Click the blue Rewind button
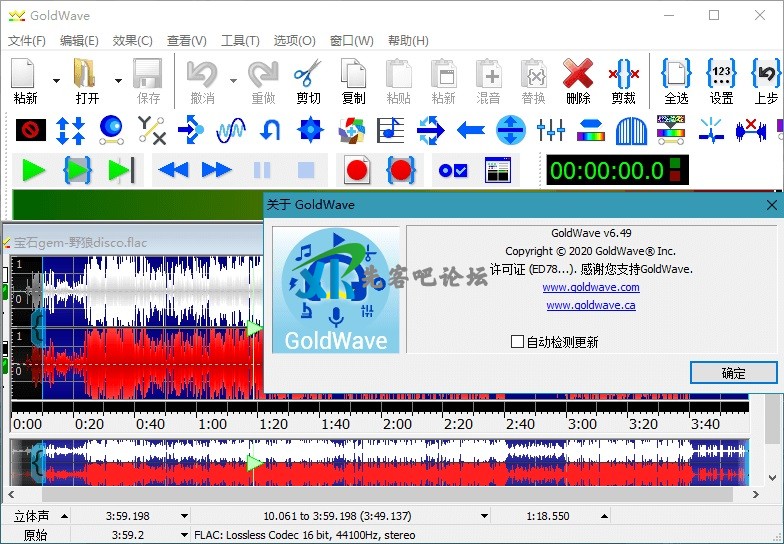Image resolution: width=784 pixels, height=544 pixels. click(173, 170)
